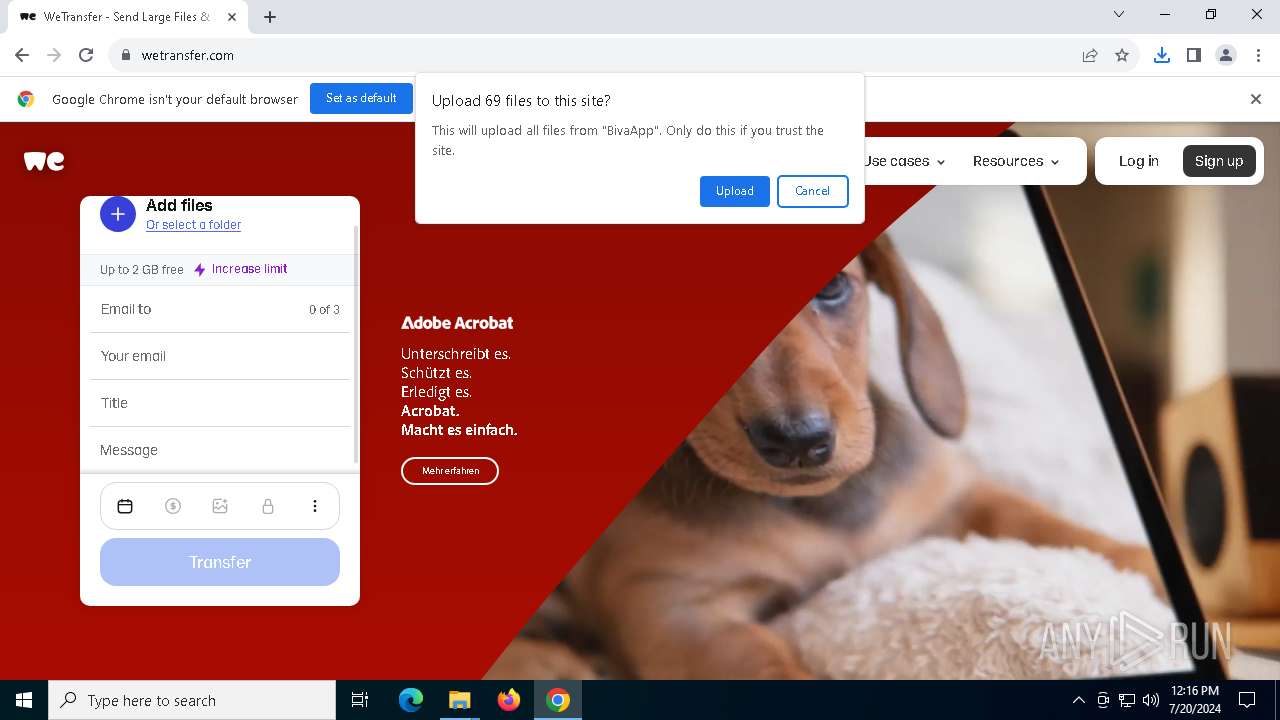The width and height of the screenshot is (1280, 720).
Task: Click the Transfer button
Action: tap(220, 562)
